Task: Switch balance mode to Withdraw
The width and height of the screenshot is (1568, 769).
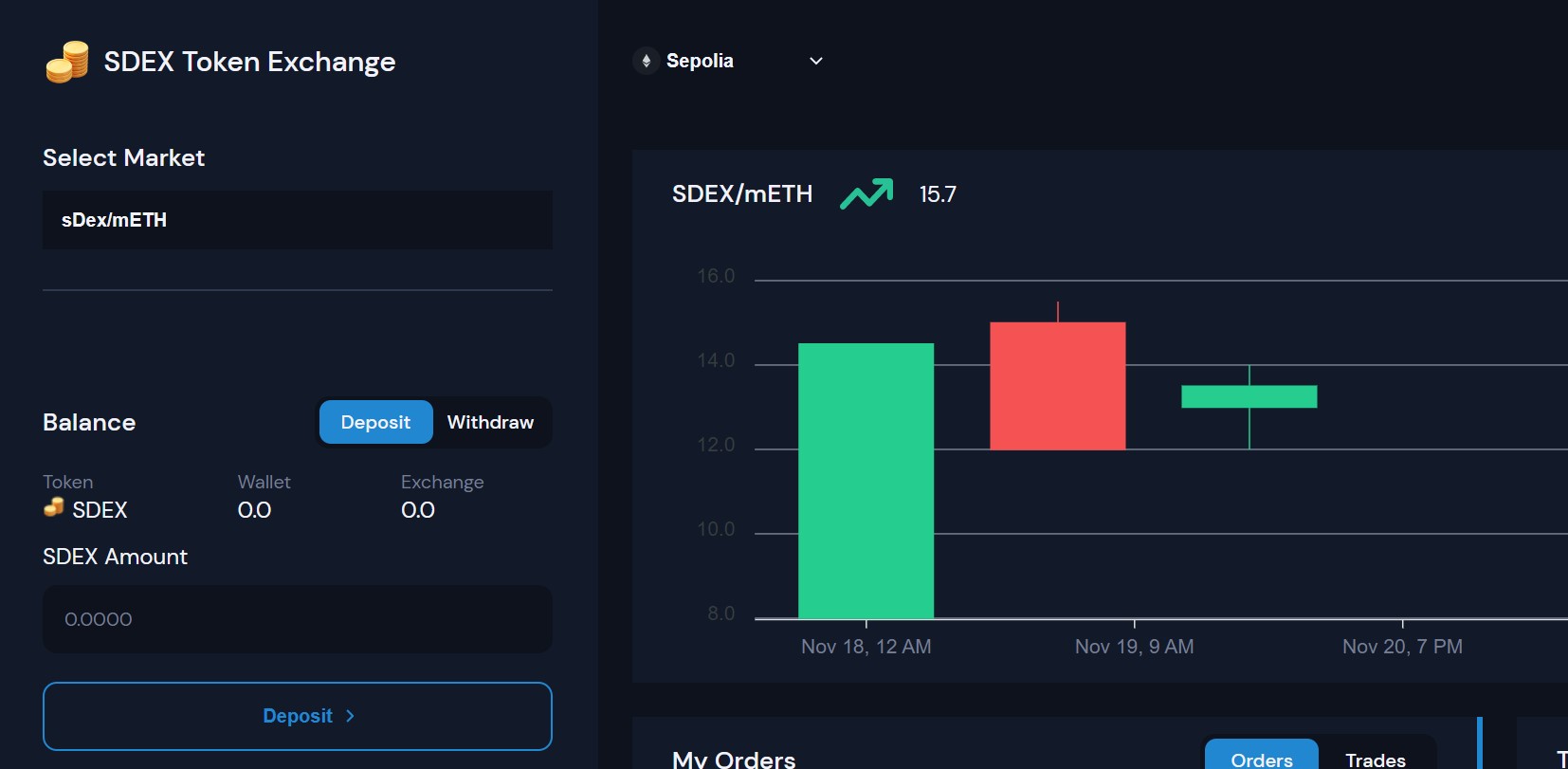Action: point(490,422)
